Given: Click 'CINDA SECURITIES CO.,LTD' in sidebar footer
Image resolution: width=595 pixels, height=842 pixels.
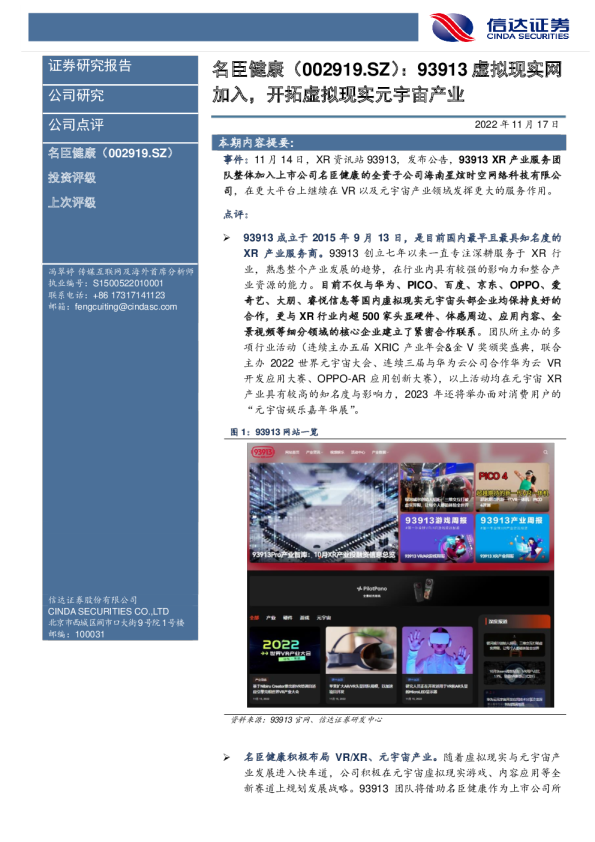Looking at the screenshot, I should tap(108, 612).
